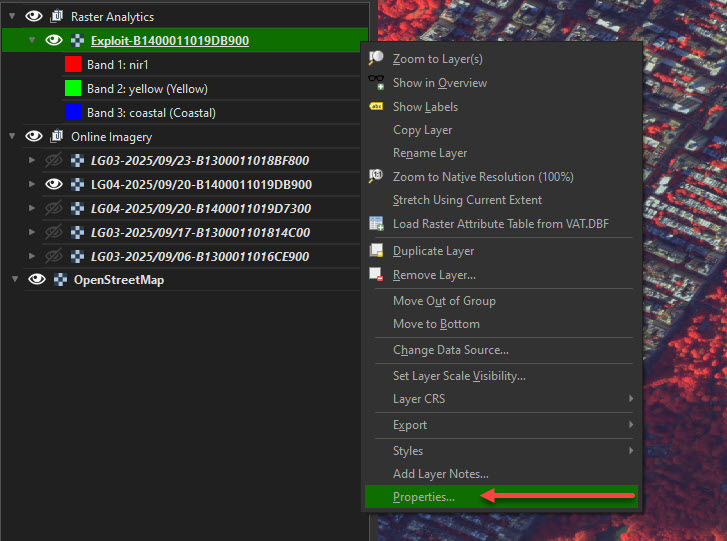This screenshot has height=541, width=727.
Task: Click the Remove Layer icon
Action: pos(377,275)
